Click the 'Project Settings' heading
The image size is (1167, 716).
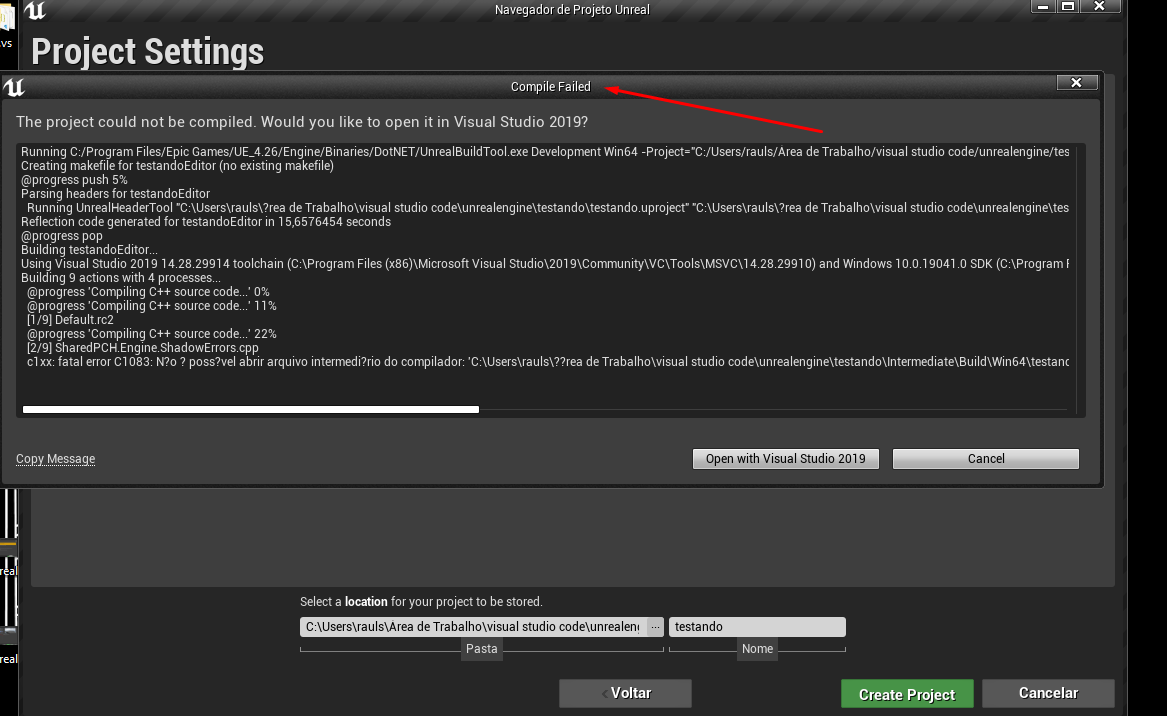point(147,52)
